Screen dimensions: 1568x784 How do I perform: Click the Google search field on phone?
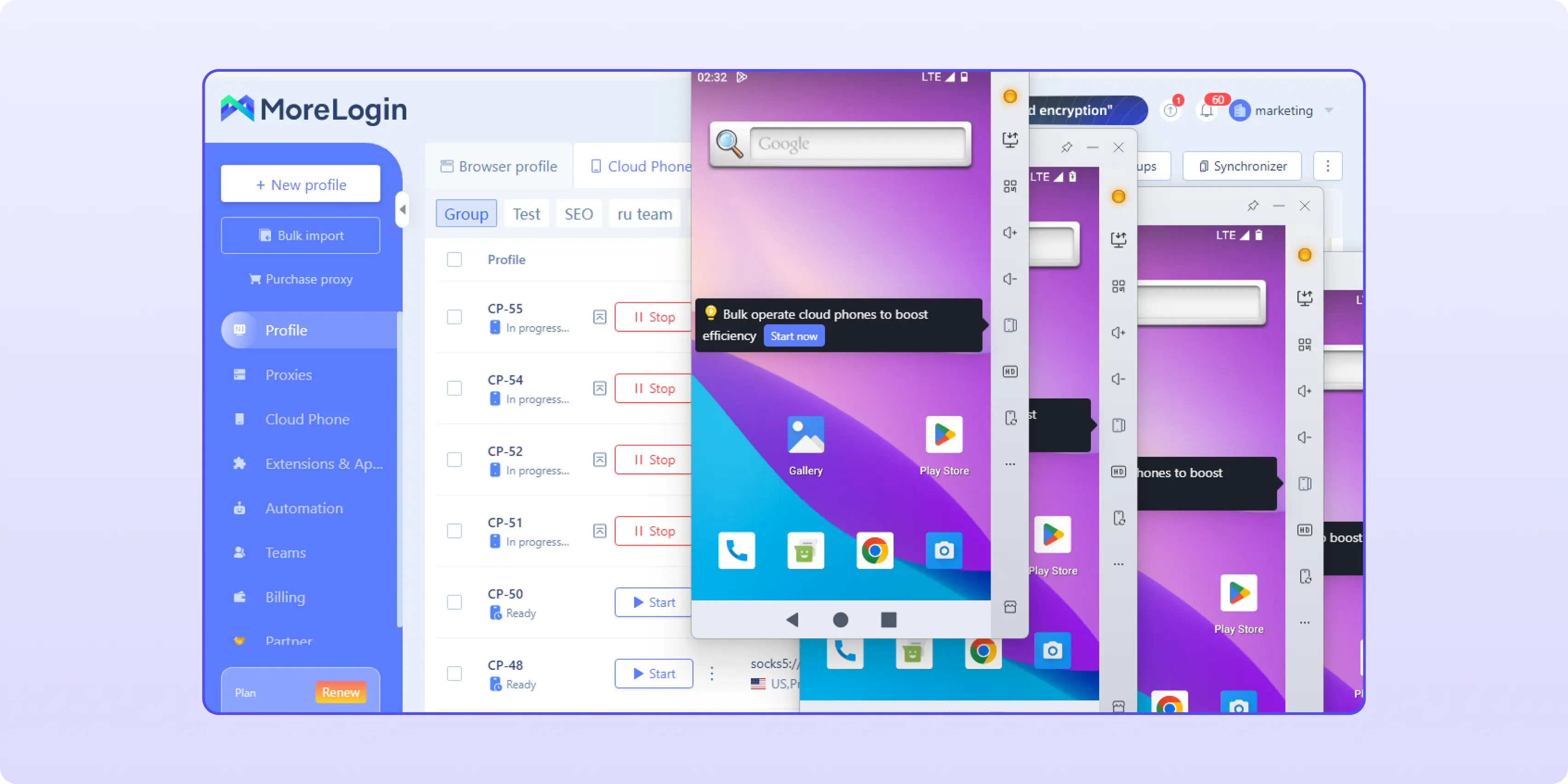[x=857, y=144]
